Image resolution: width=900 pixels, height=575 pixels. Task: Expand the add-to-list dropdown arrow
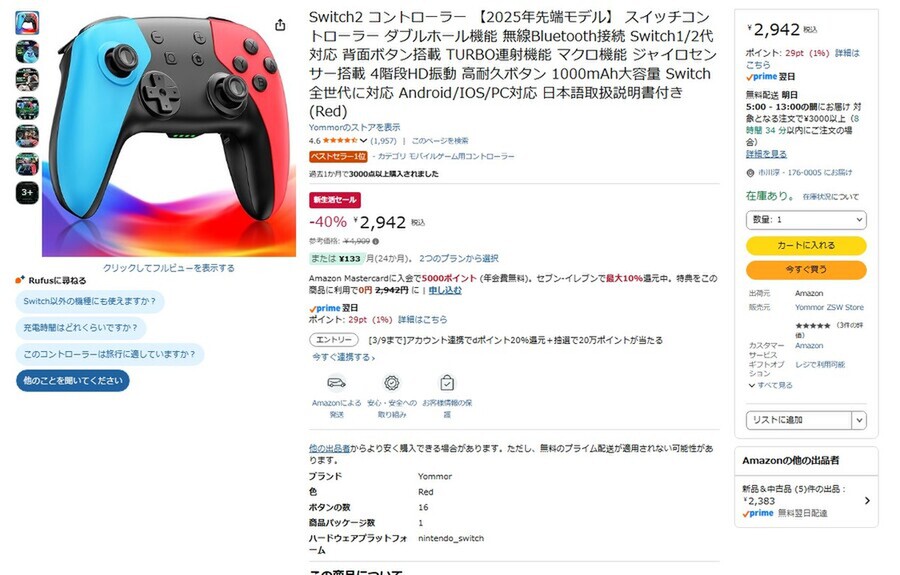[x=859, y=420]
